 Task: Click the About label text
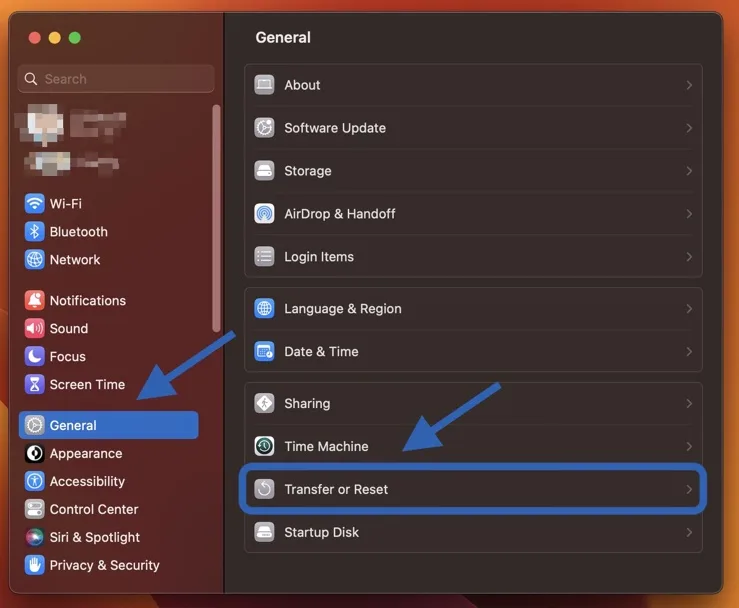click(x=302, y=85)
